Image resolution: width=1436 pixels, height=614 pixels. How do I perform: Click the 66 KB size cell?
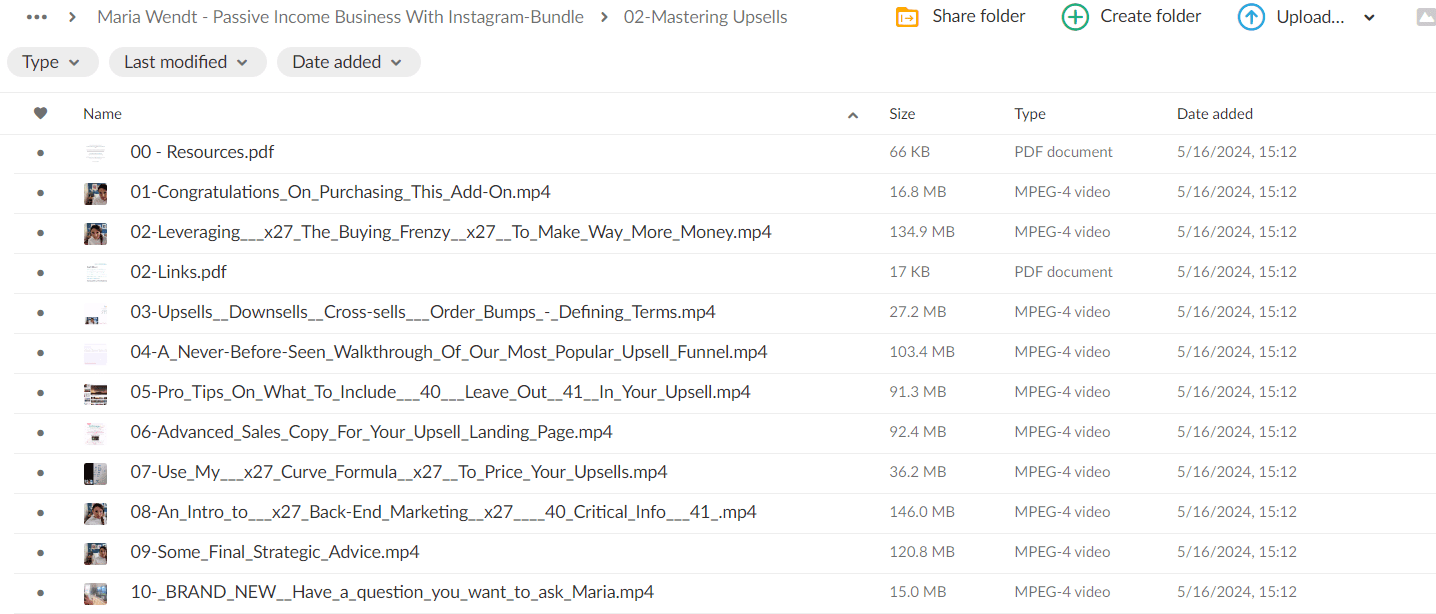tap(909, 152)
